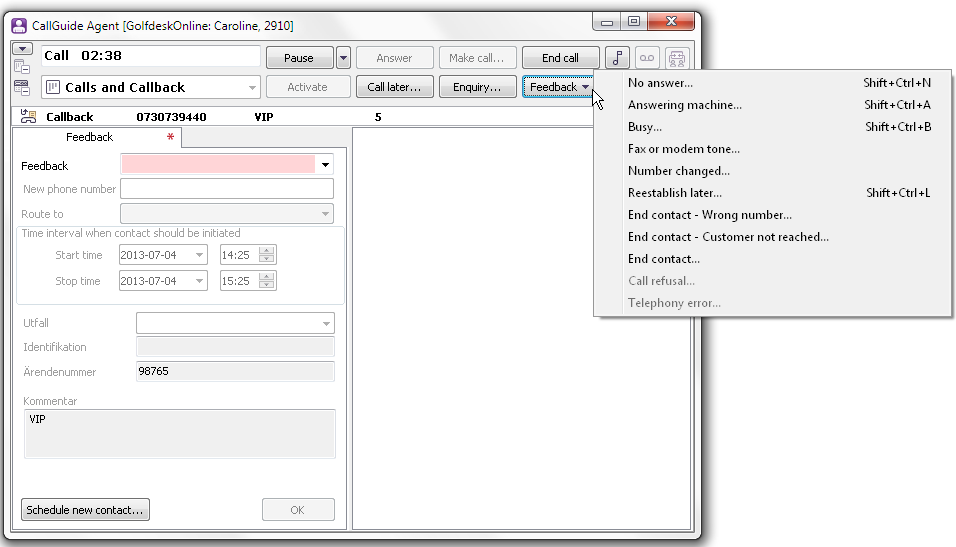This screenshot has width=956, height=547.
Task: Expand the Utfall dropdown
Action: [x=326, y=323]
